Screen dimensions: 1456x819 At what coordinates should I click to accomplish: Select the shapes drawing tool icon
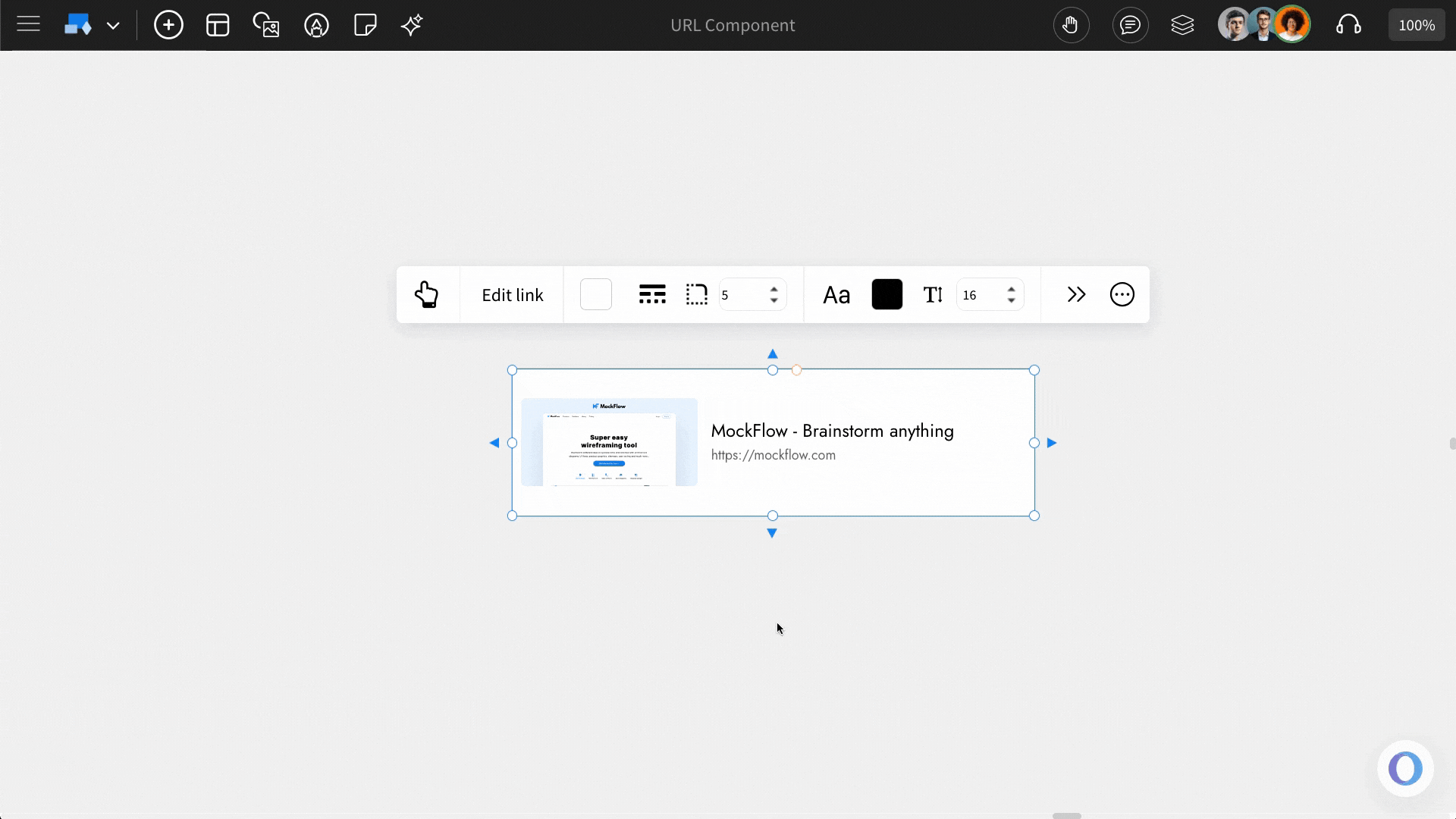coord(316,25)
